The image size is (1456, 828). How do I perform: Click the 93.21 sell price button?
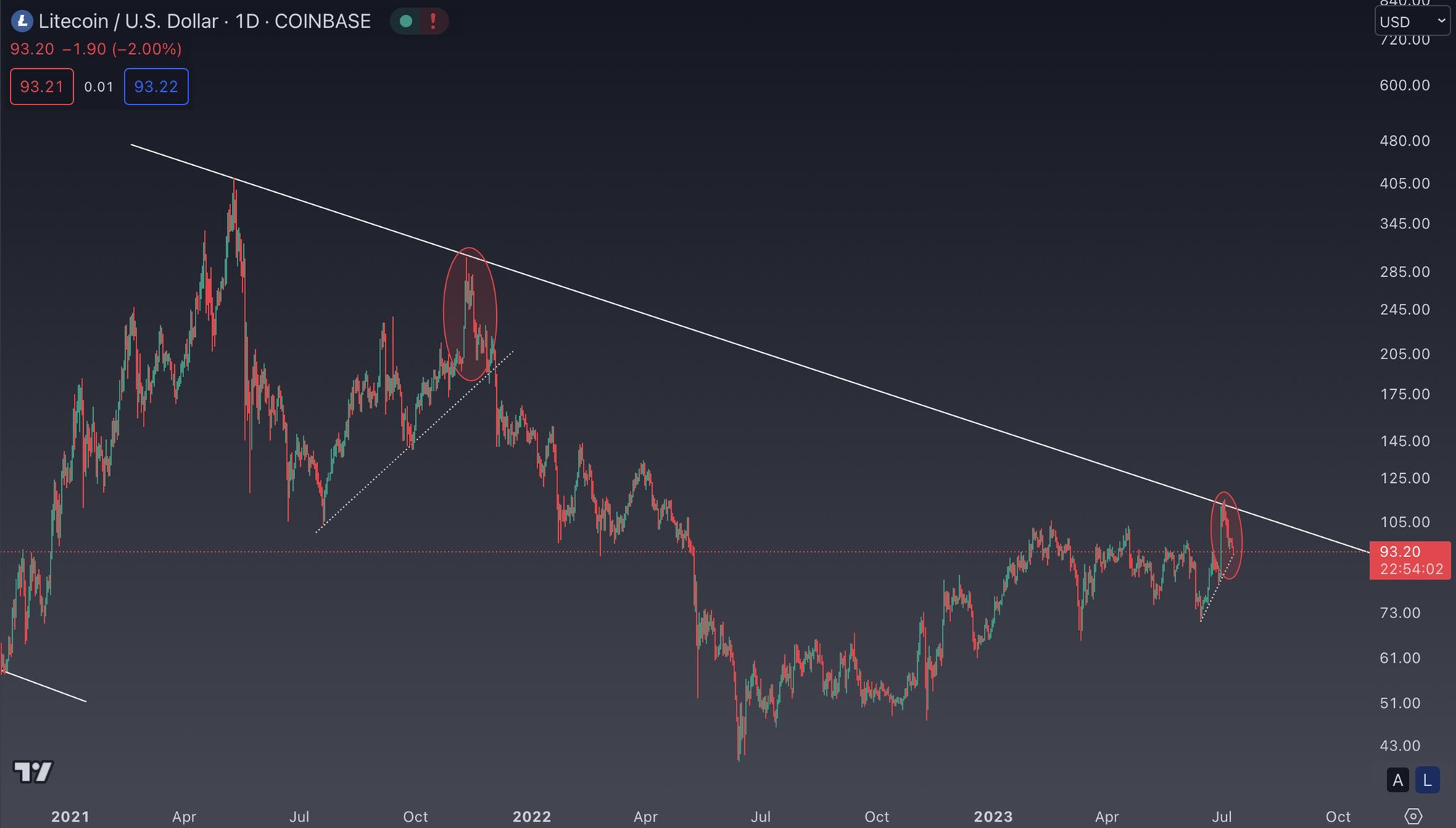point(42,87)
